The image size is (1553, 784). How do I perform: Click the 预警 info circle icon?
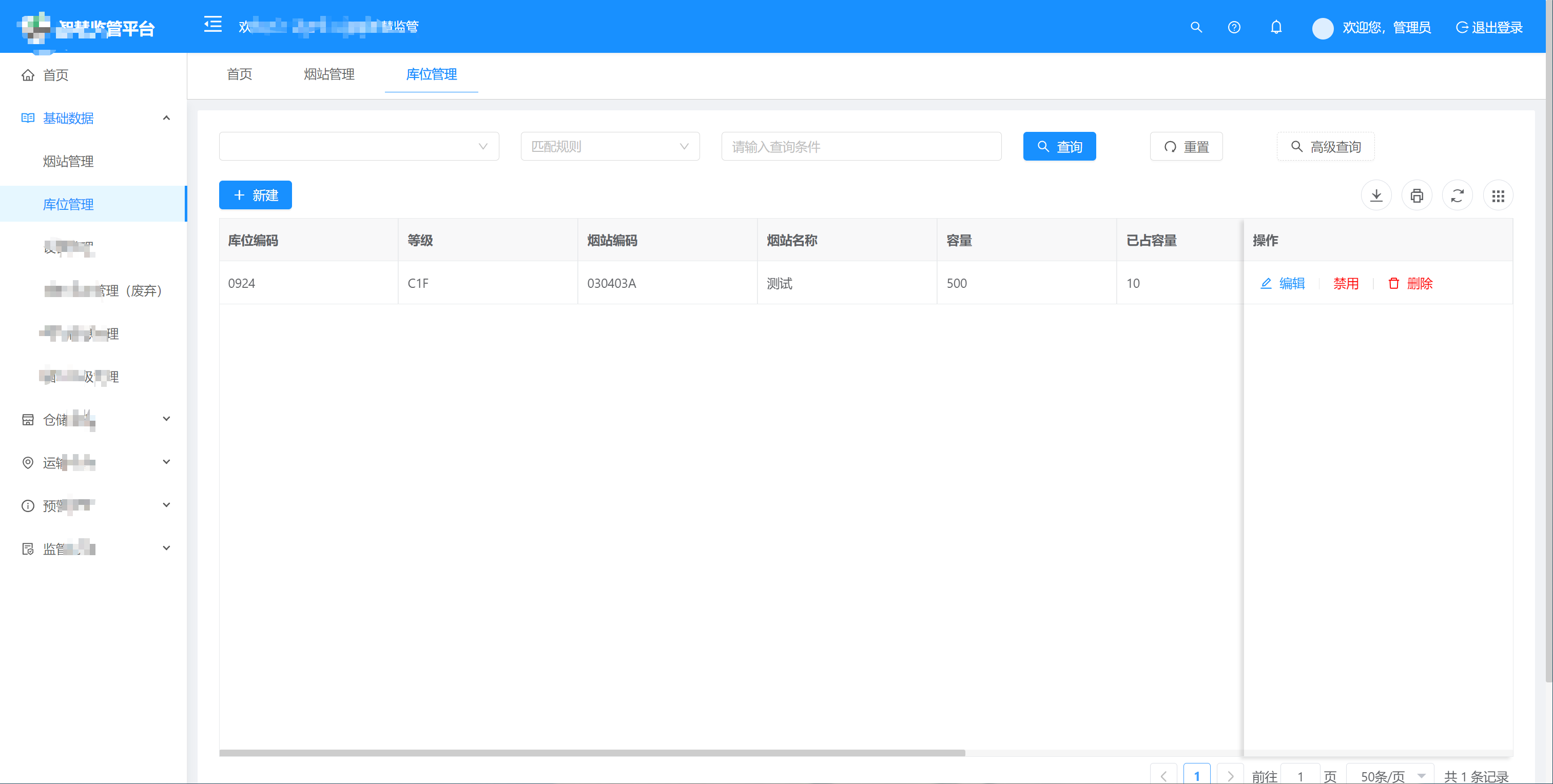tap(28, 505)
